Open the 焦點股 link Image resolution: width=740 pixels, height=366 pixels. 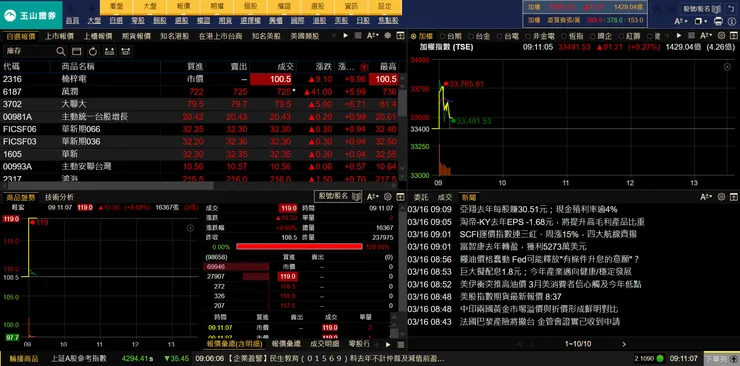click(x=388, y=21)
